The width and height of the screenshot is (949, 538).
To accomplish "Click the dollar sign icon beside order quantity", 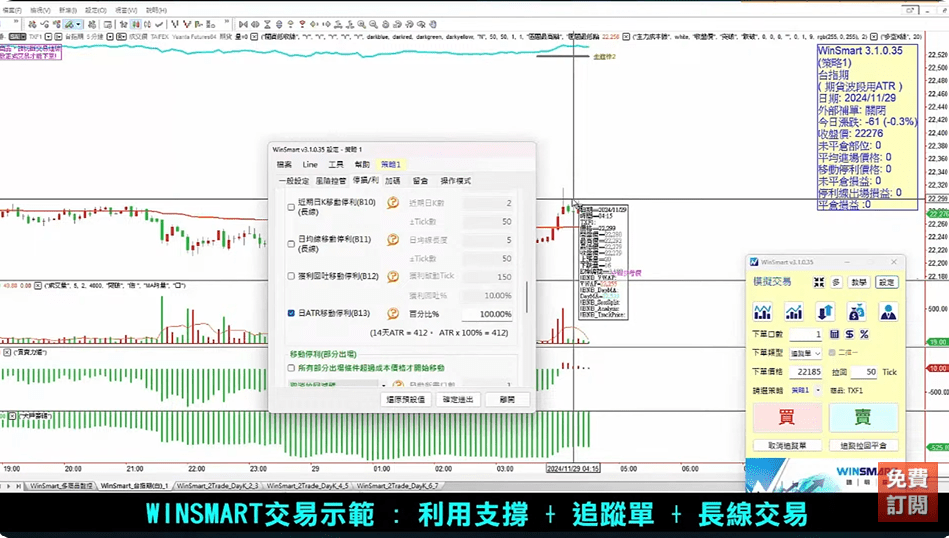I will pos(849,334).
